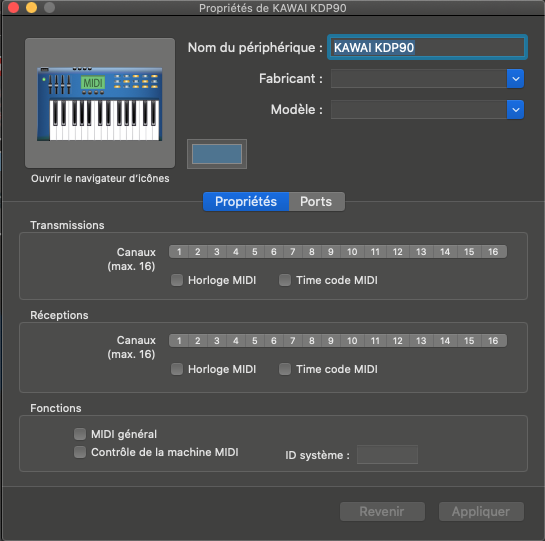This screenshot has width=545, height=541.
Task: Click the ID système input field
Action: [x=387, y=454]
